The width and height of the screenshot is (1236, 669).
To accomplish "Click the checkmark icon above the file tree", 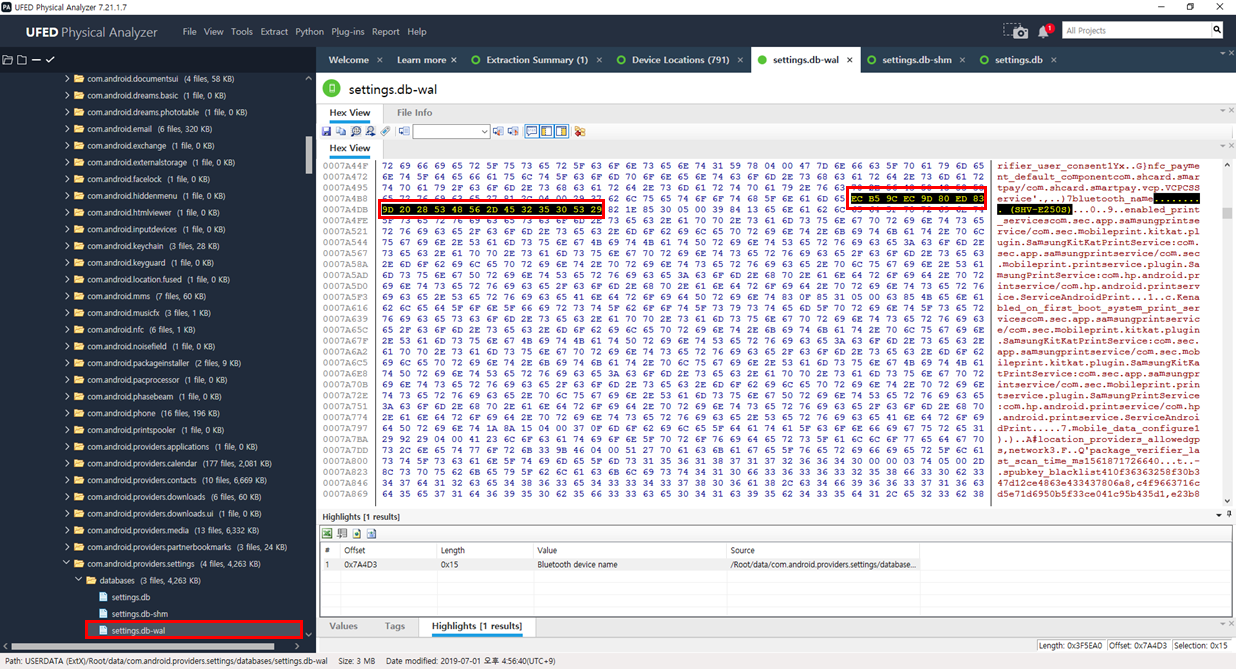I will (x=50, y=60).
